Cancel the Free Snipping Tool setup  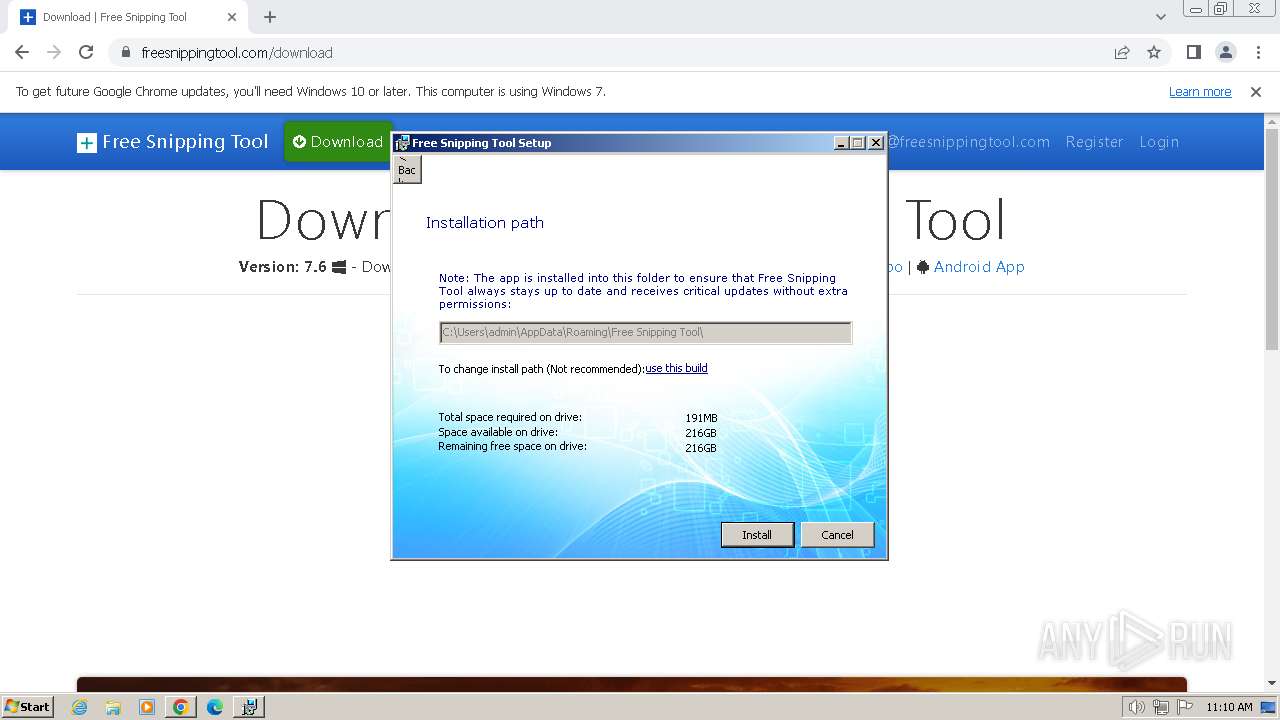click(837, 535)
